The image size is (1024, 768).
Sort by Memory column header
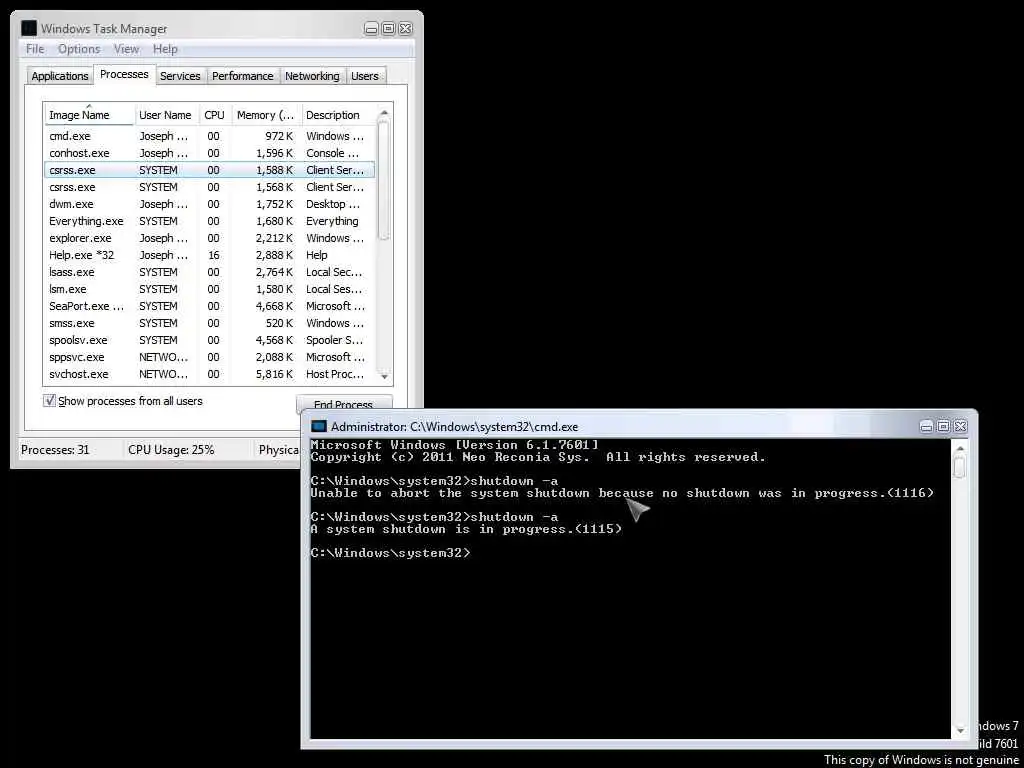[266, 114]
